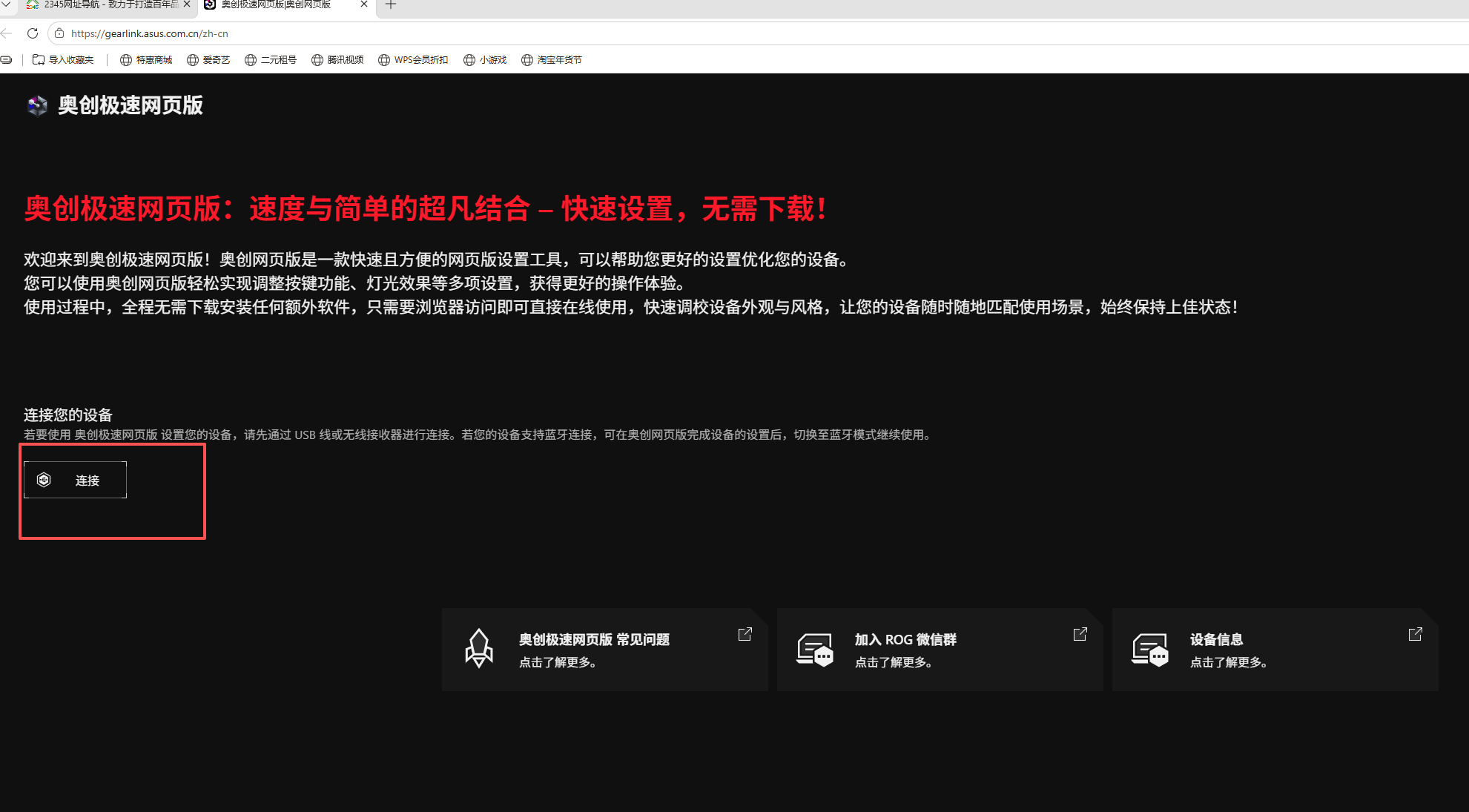
Task: Click the hexagon icon inside 连接 button
Action: click(x=44, y=480)
